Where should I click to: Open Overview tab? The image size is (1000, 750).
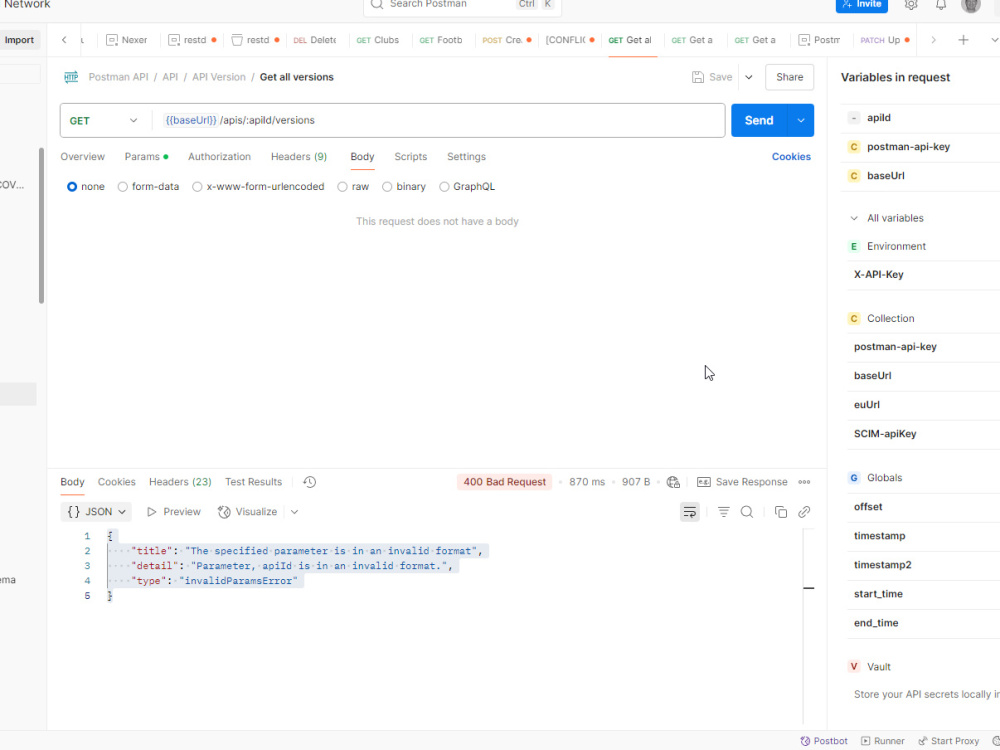pyautogui.click(x=82, y=157)
